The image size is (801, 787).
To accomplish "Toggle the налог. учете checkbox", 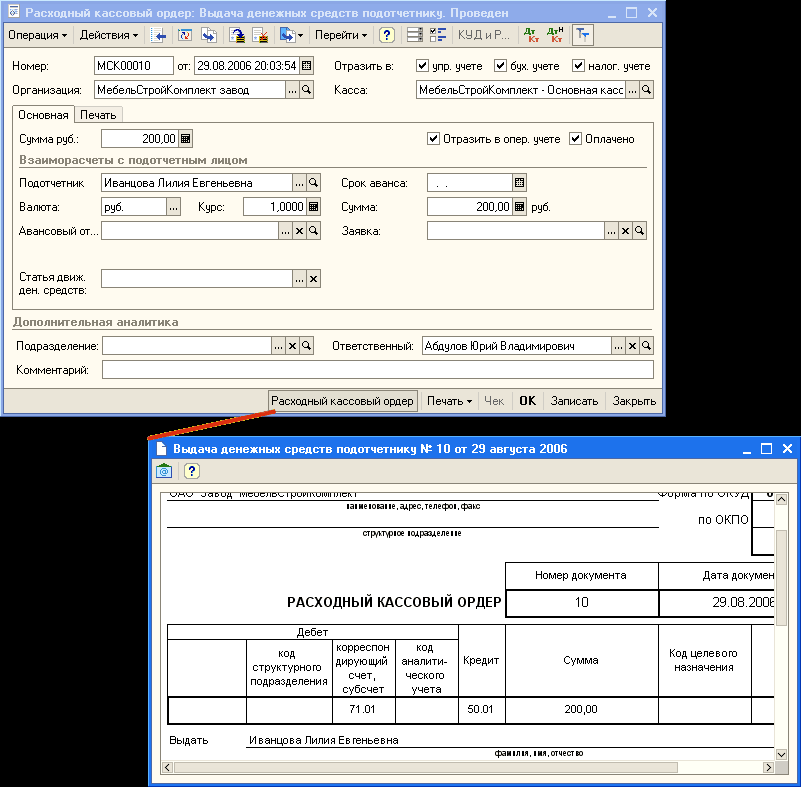I will click(578, 65).
